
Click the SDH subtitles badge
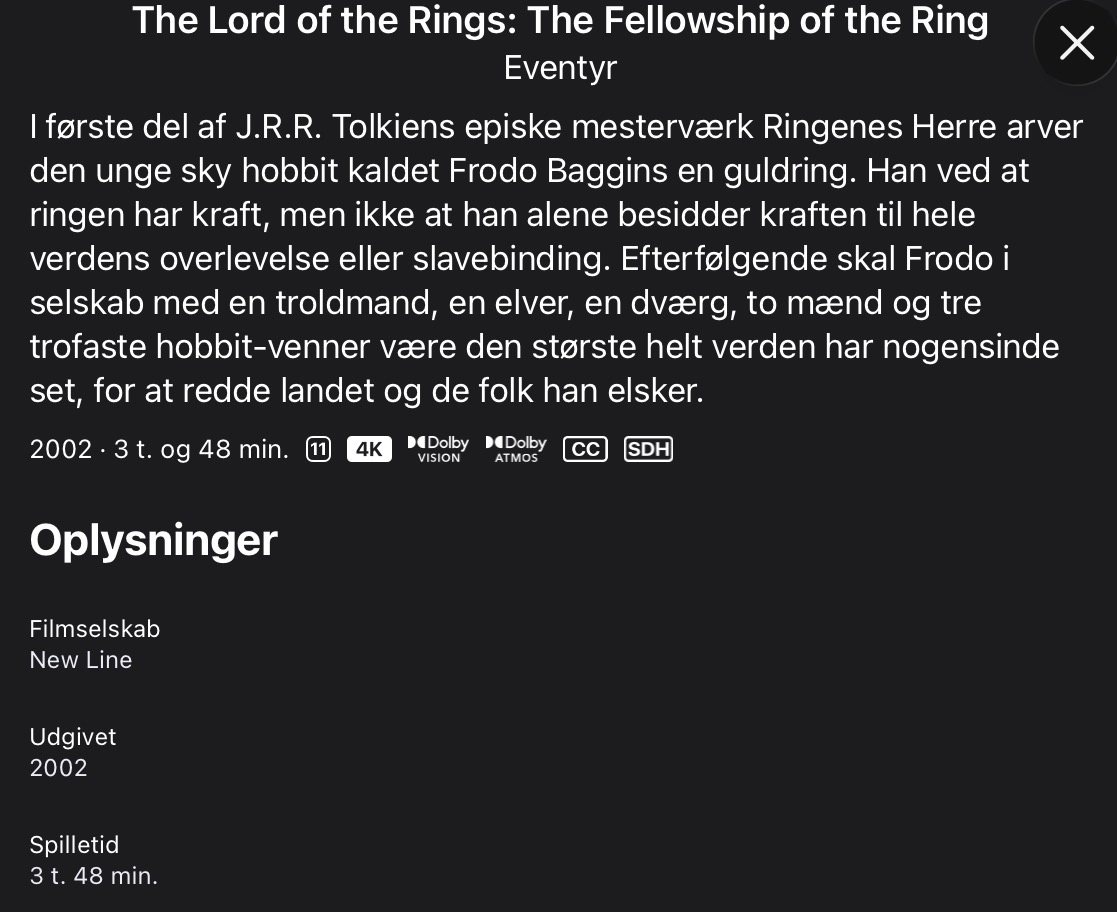point(648,450)
